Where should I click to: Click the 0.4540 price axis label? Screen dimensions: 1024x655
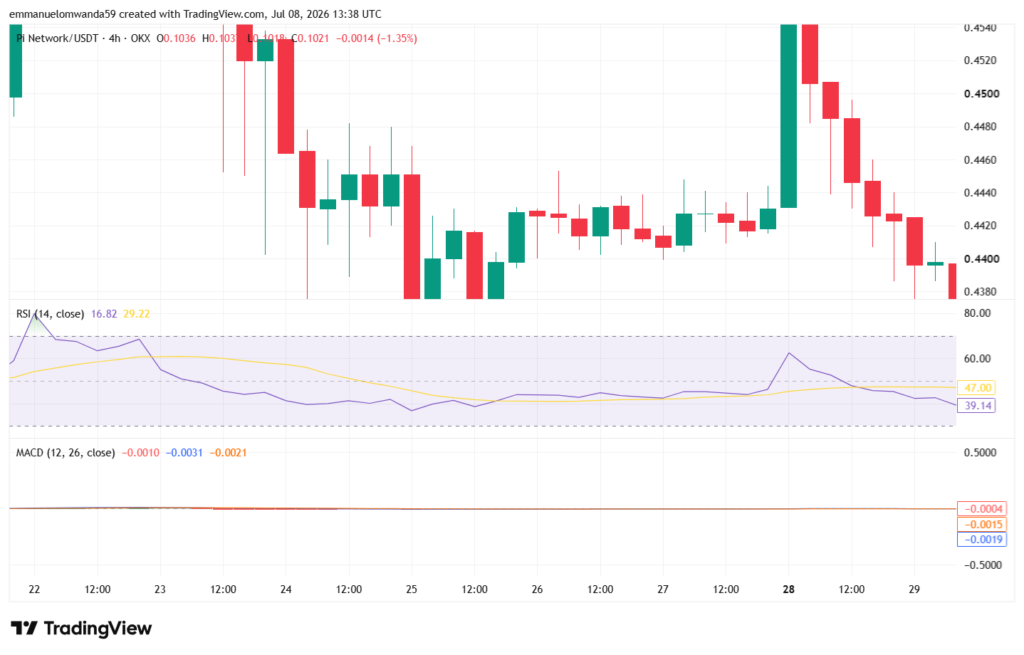pyautogui.click(x=980, y=28)
